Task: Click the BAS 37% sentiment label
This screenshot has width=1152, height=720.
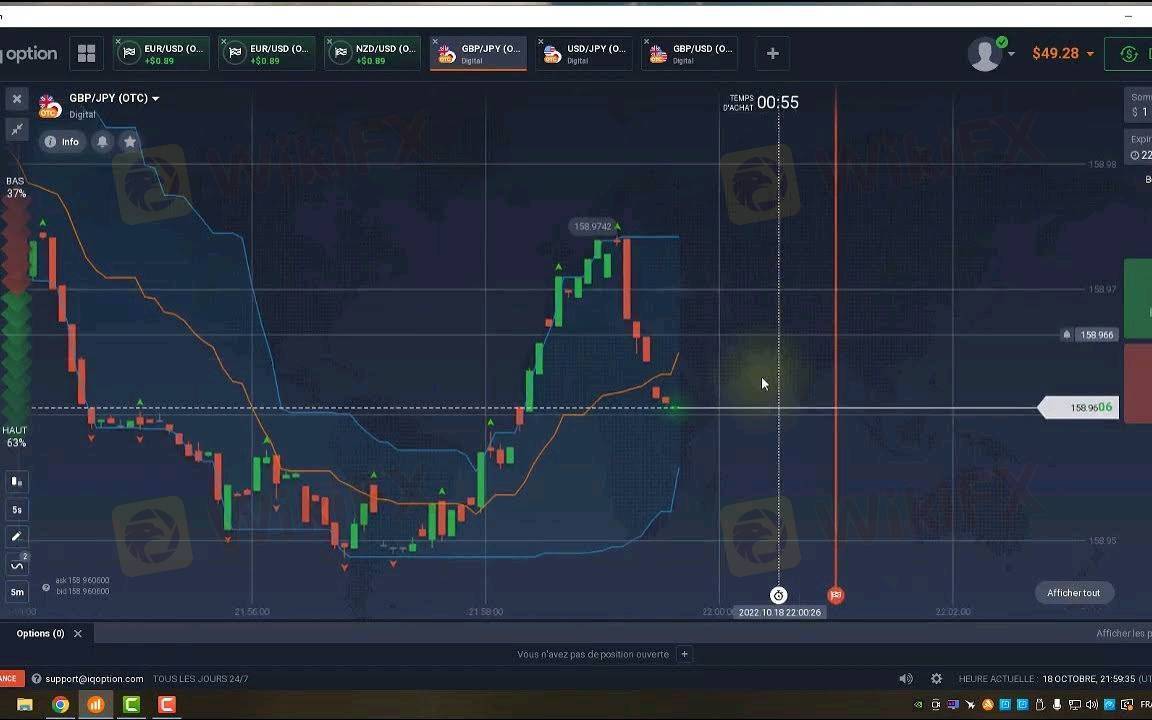Action: [16, 187]
